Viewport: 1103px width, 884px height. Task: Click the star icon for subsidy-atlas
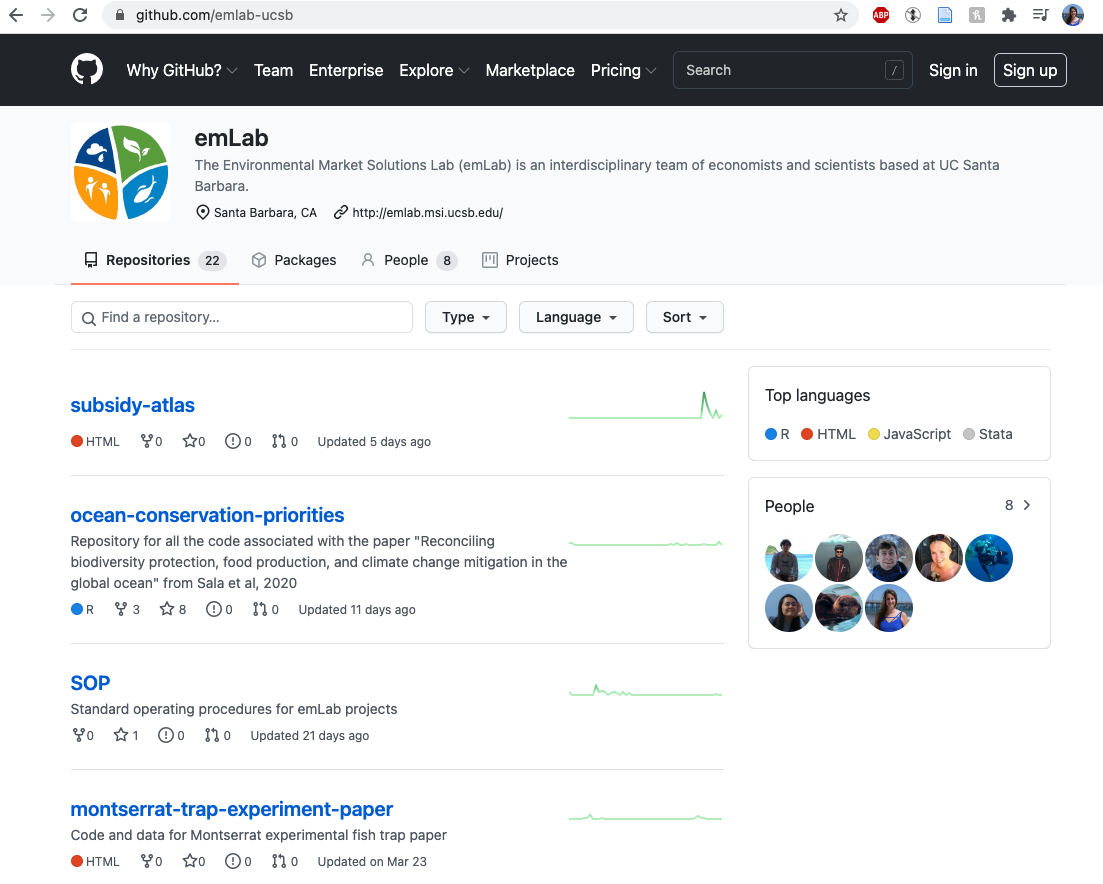pos(189,441)
